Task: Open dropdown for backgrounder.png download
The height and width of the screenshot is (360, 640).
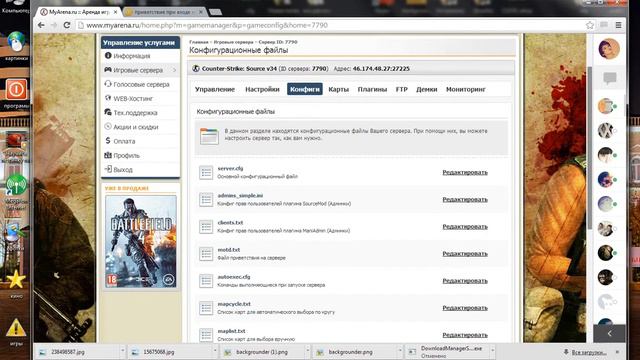Action: (x=400, y=351)
